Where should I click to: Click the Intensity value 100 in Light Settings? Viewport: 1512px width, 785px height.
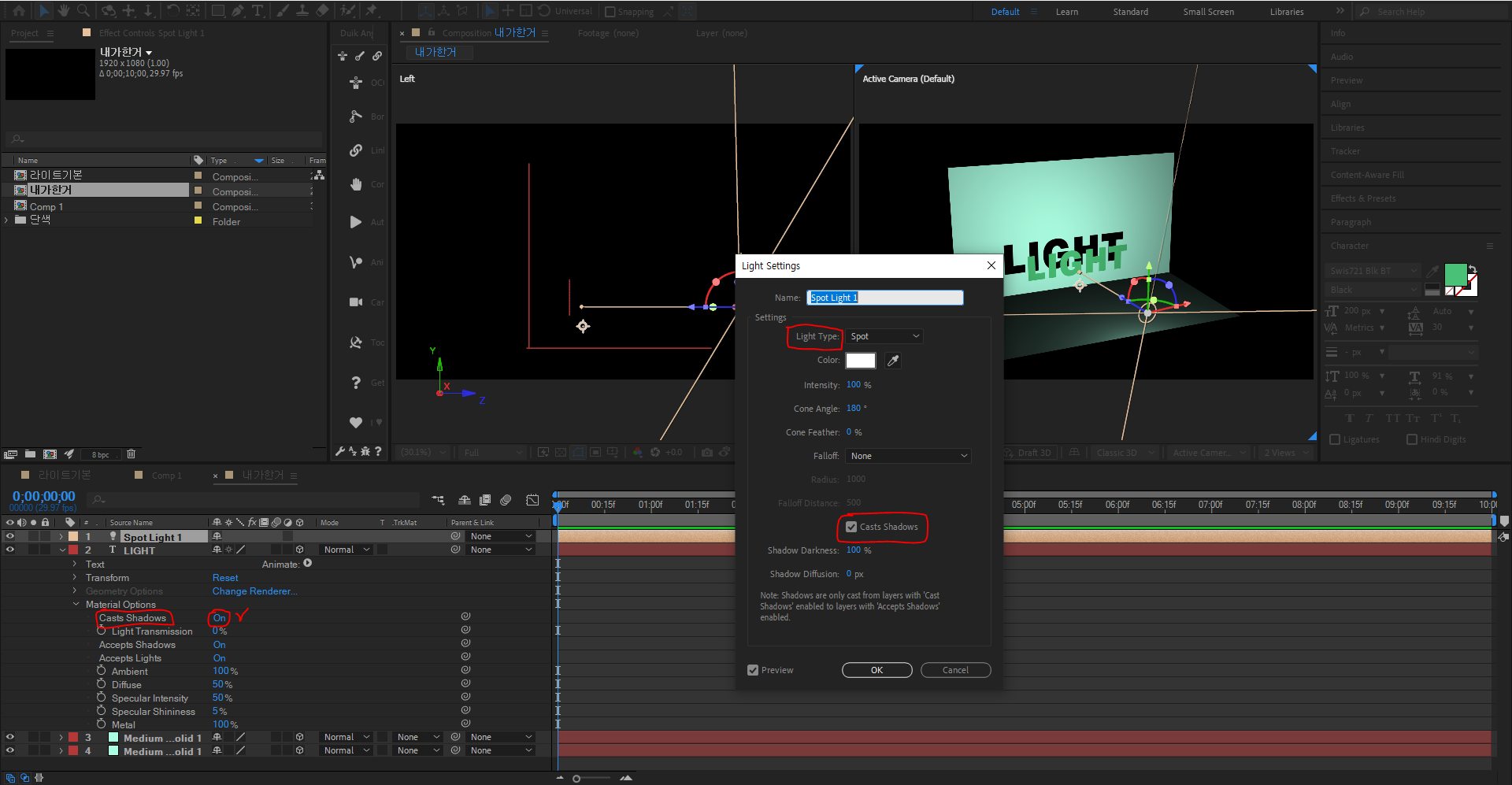[854, 385]
